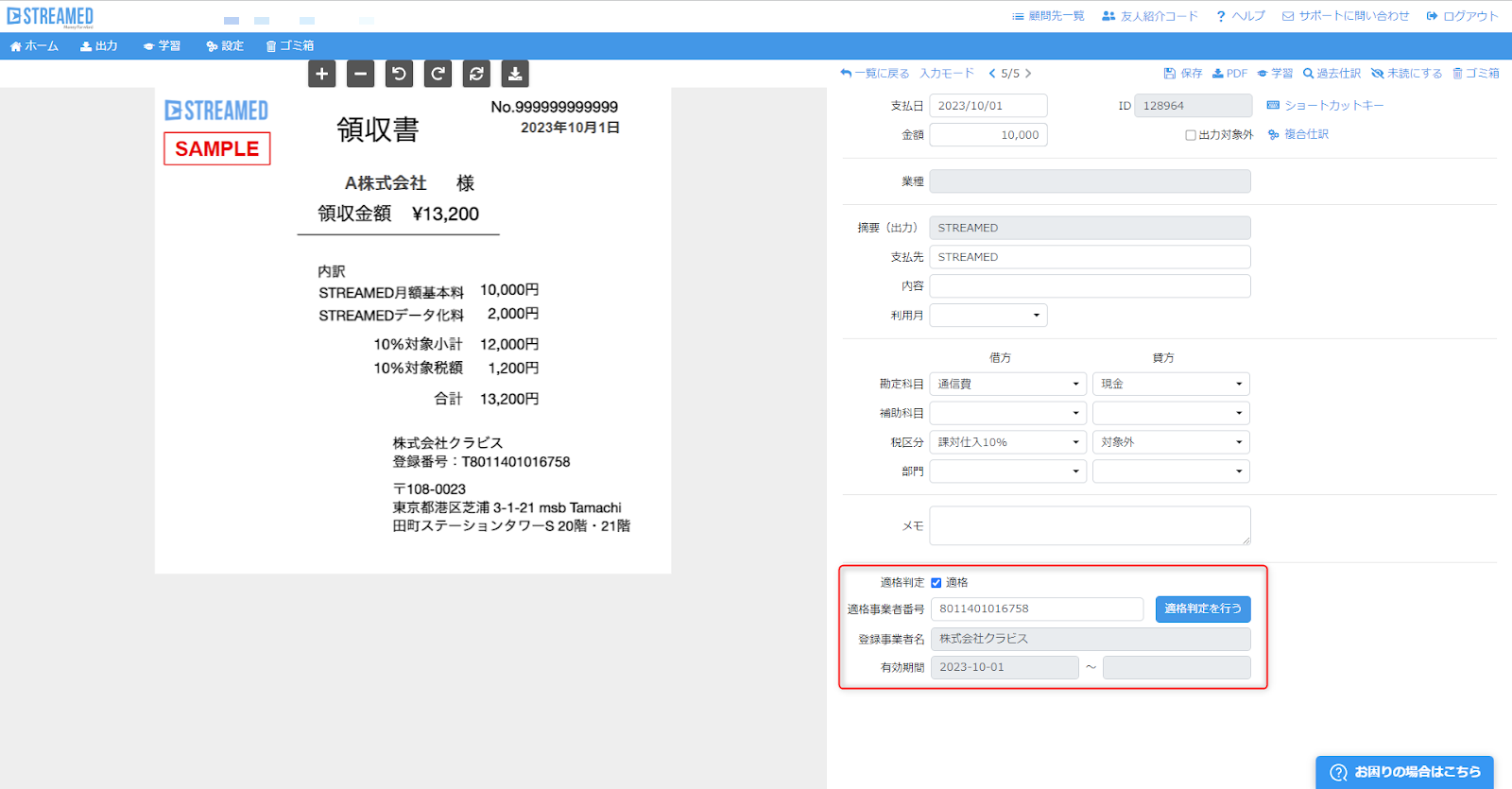Image resolution: width=1512 pixels, height=789 pixels.
Task: Download the receipt image
Action: point(515,74)
